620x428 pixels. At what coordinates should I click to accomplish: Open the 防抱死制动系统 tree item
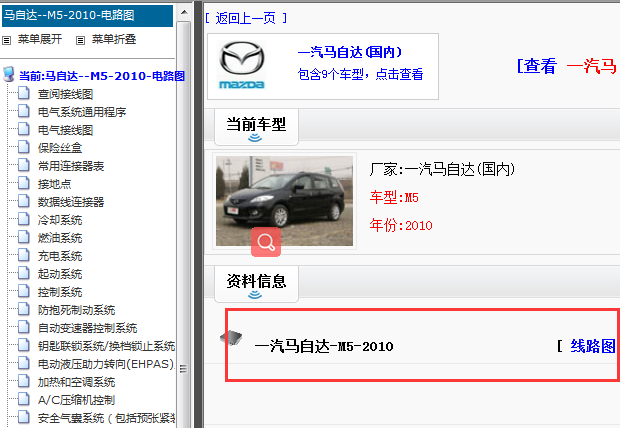click(76, 310)
